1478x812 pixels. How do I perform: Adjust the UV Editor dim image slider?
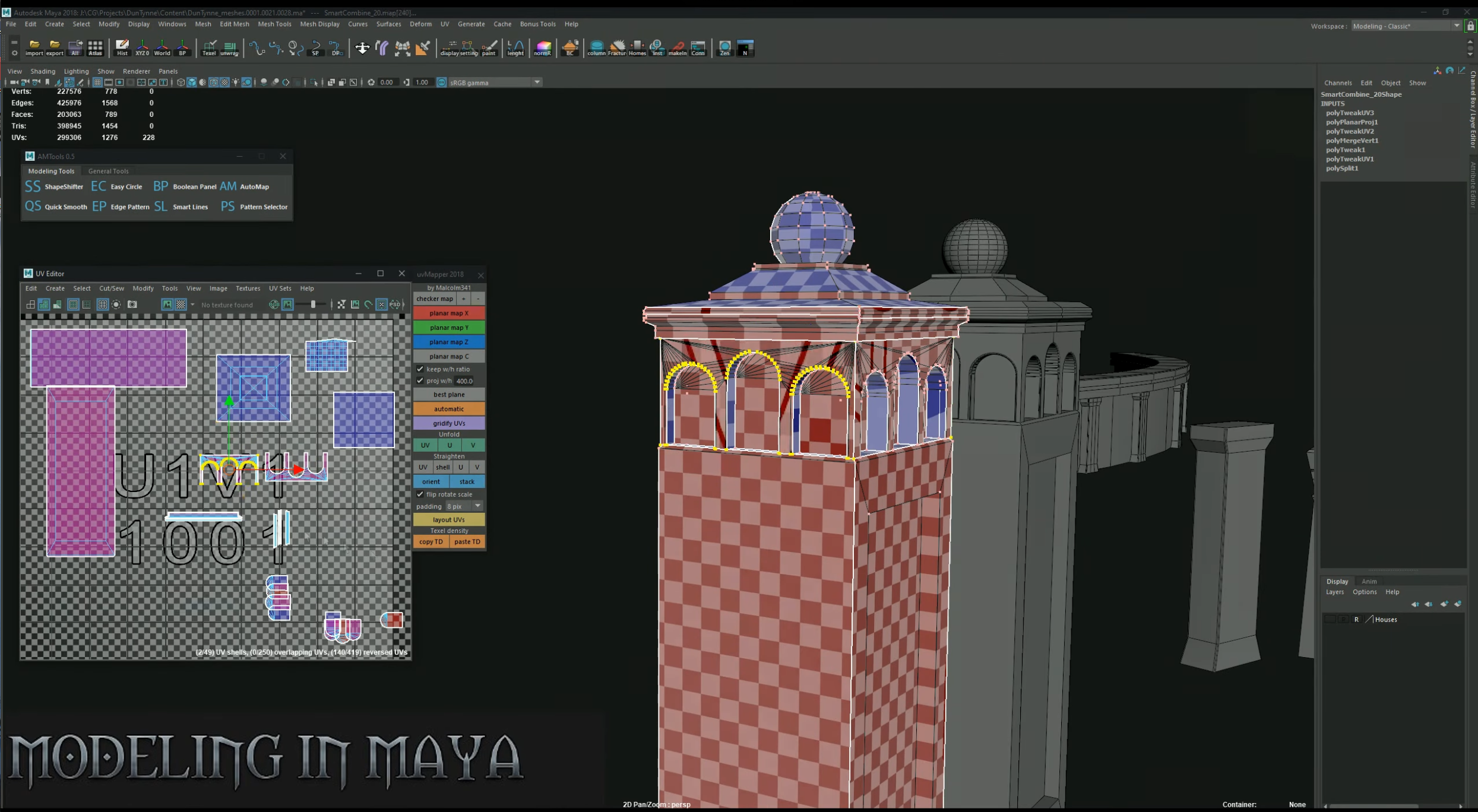click(x=314, y=304)
